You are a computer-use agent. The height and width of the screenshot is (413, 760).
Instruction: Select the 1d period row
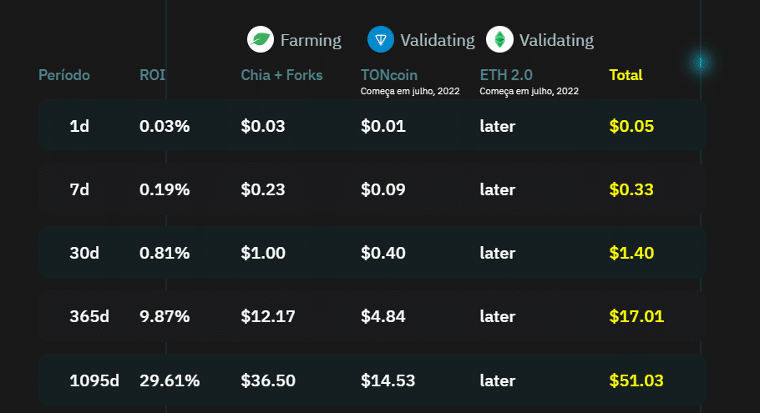click(372, 126)
